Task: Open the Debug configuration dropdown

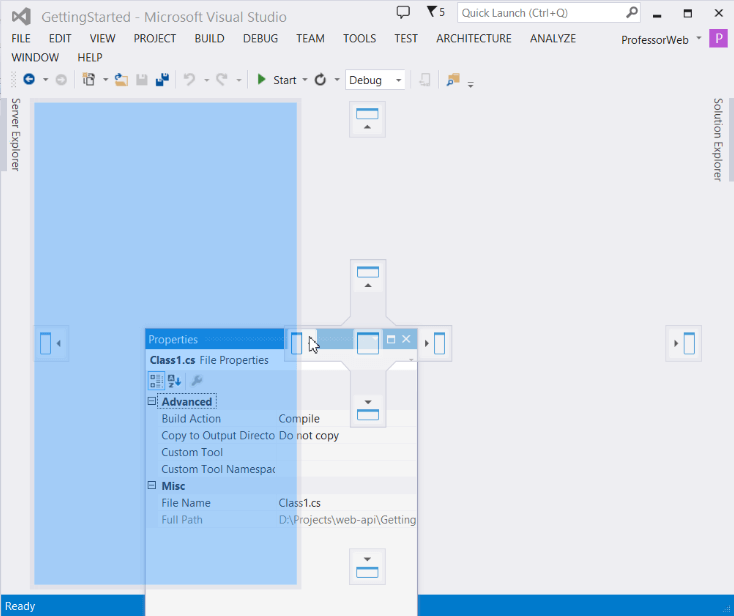Action: click(x=375, y=80)
